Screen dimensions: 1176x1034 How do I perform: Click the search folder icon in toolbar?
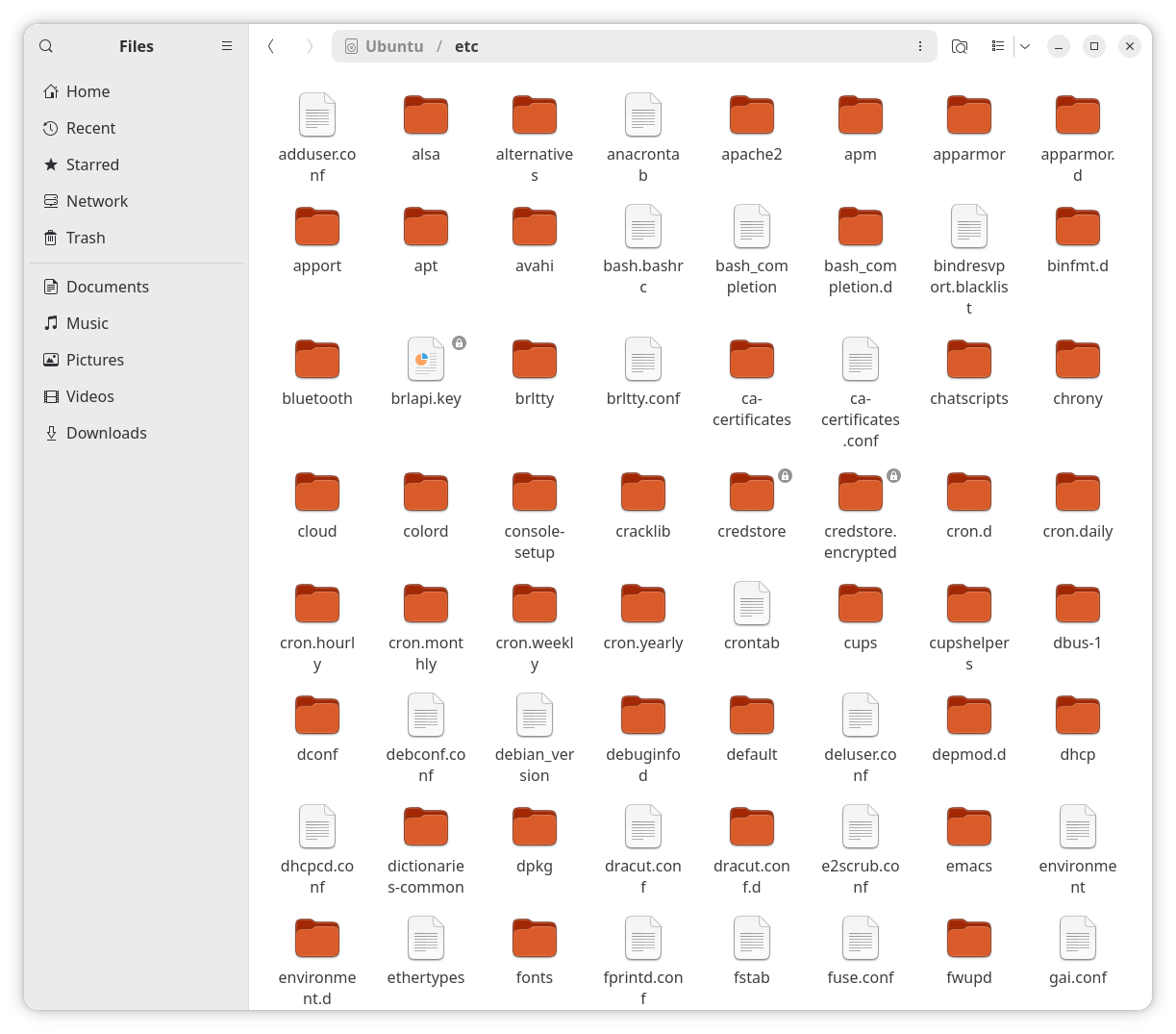click(959, 46)
